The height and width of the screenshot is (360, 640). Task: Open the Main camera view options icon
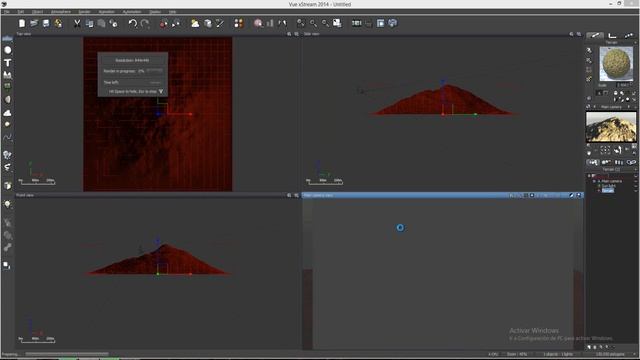(x=571, y=195)
